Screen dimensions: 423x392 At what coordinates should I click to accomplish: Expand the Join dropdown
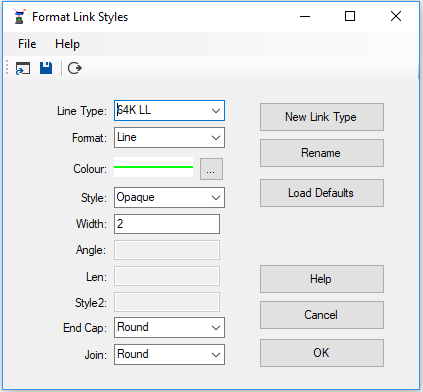(216, 354)
